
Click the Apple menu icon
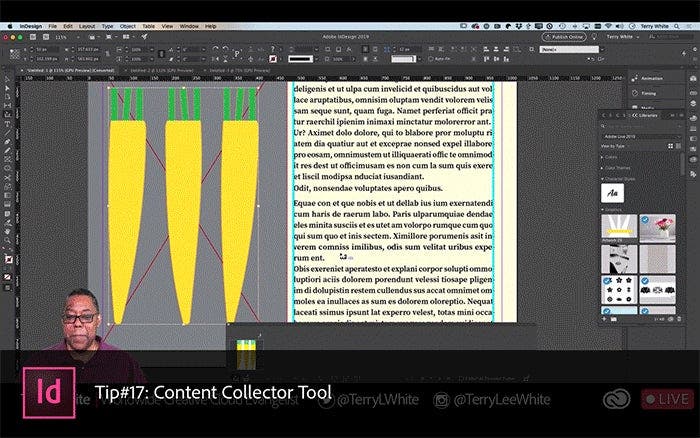(8, 25)
